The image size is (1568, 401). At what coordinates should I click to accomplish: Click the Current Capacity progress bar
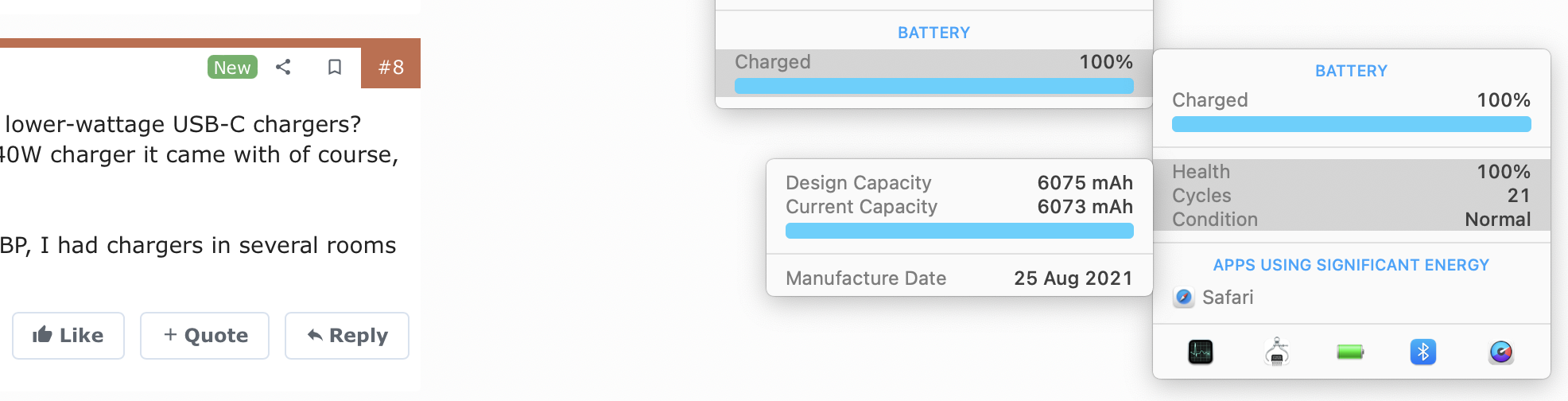point(959,231)
